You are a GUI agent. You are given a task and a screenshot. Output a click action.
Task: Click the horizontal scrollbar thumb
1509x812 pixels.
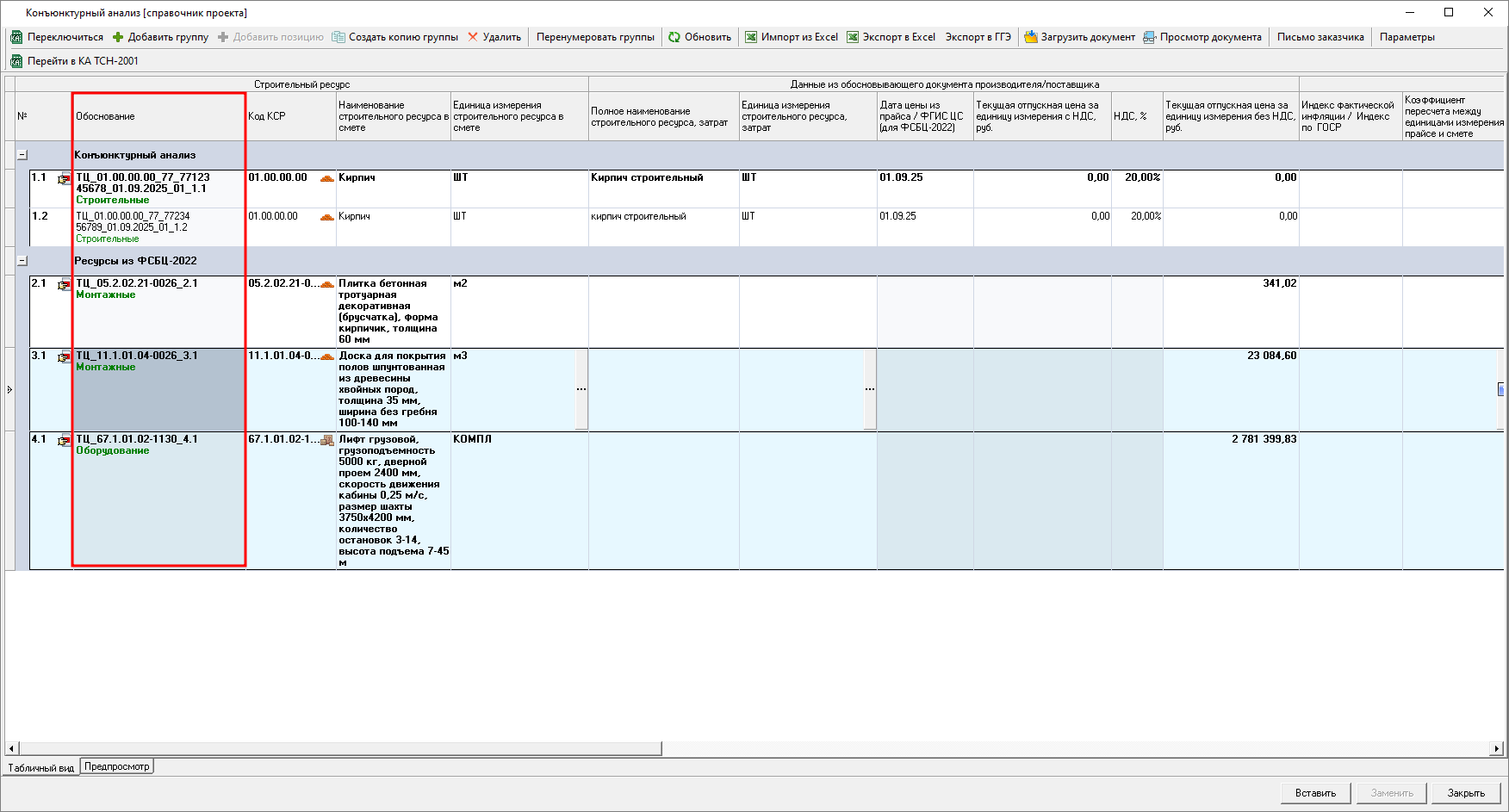(340, 748)
